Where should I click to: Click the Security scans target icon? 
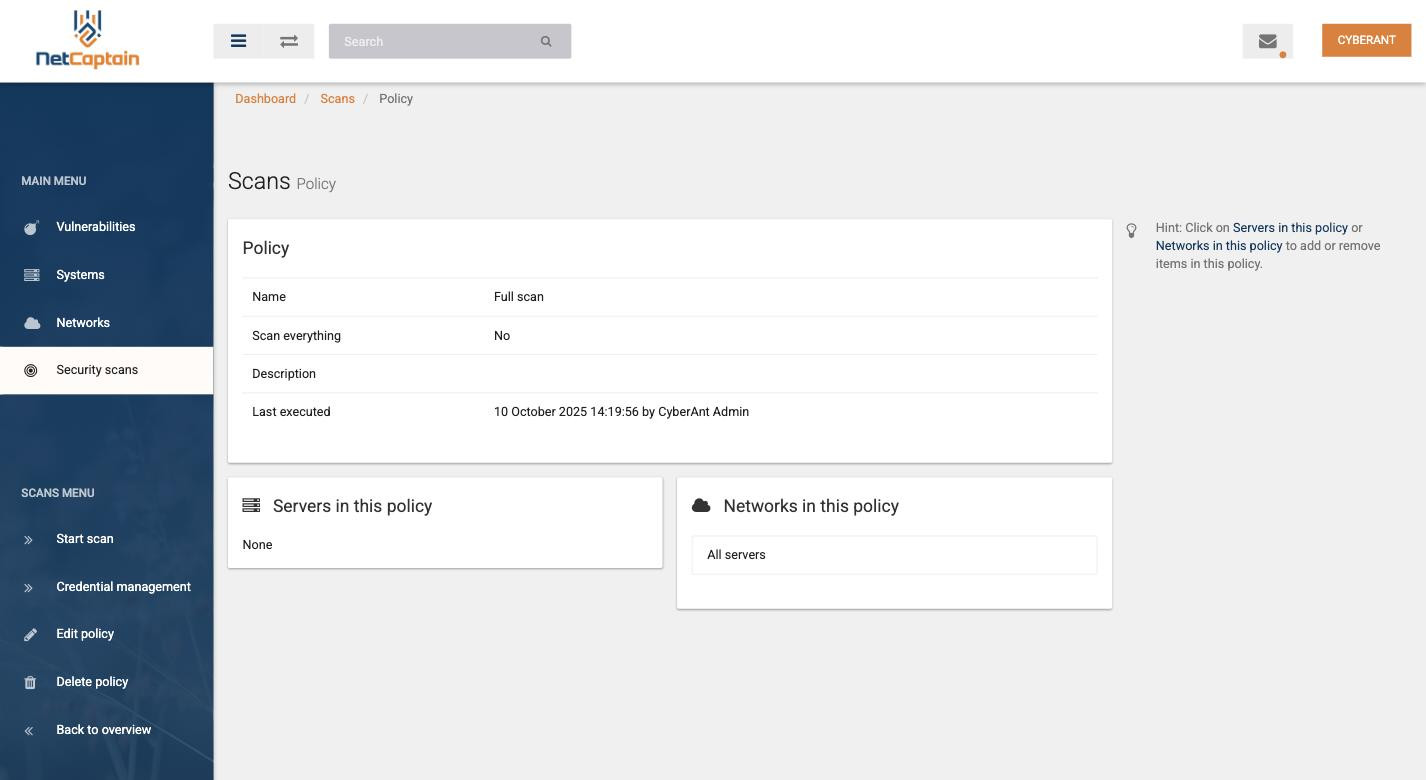pyautogui.click(x=31, y=371)
